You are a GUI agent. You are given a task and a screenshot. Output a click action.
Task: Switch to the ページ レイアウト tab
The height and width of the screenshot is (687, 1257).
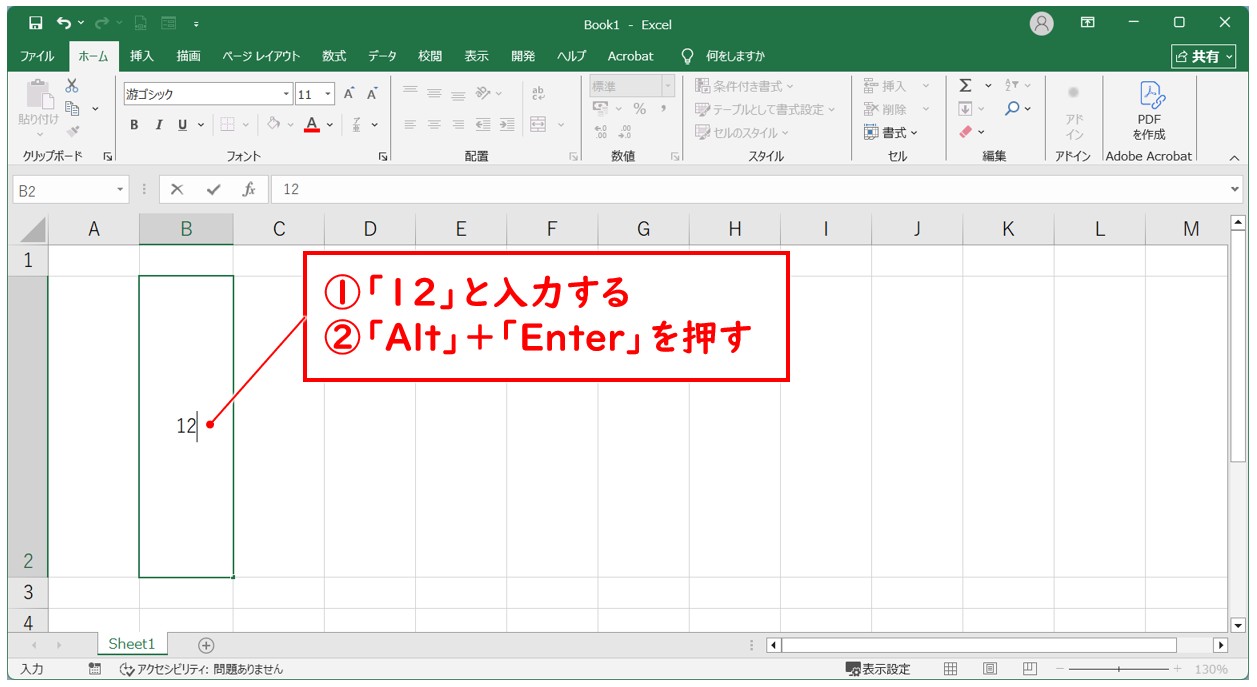261,56
